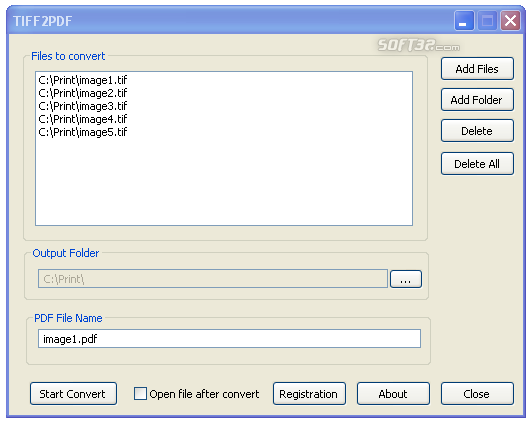Click the Output Folder path field
Screen dimensions: 532x425
pos(213,279)
